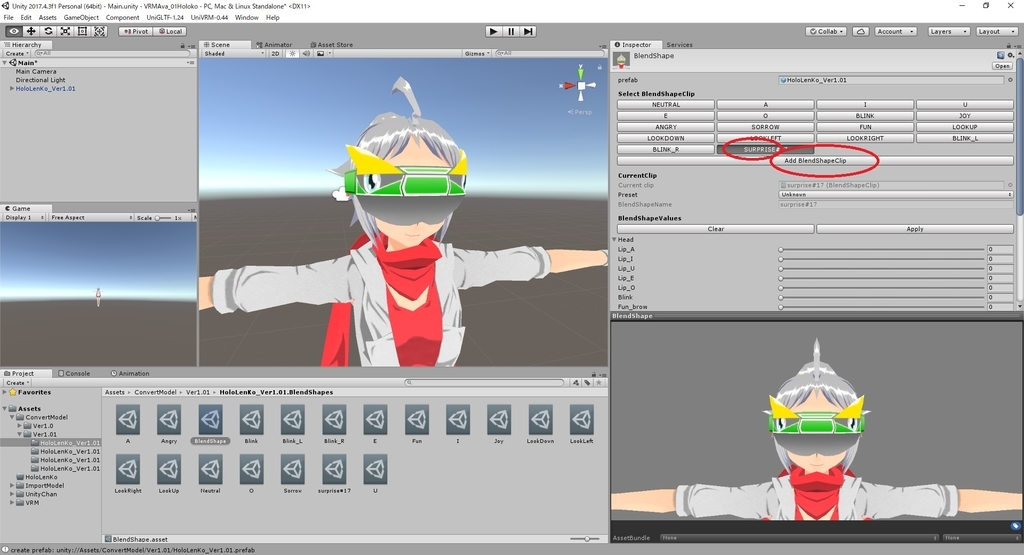This screenshot has height=555, width=1024.
Task: Select the BlendShape asset icon
Action: tap(210, 419)
